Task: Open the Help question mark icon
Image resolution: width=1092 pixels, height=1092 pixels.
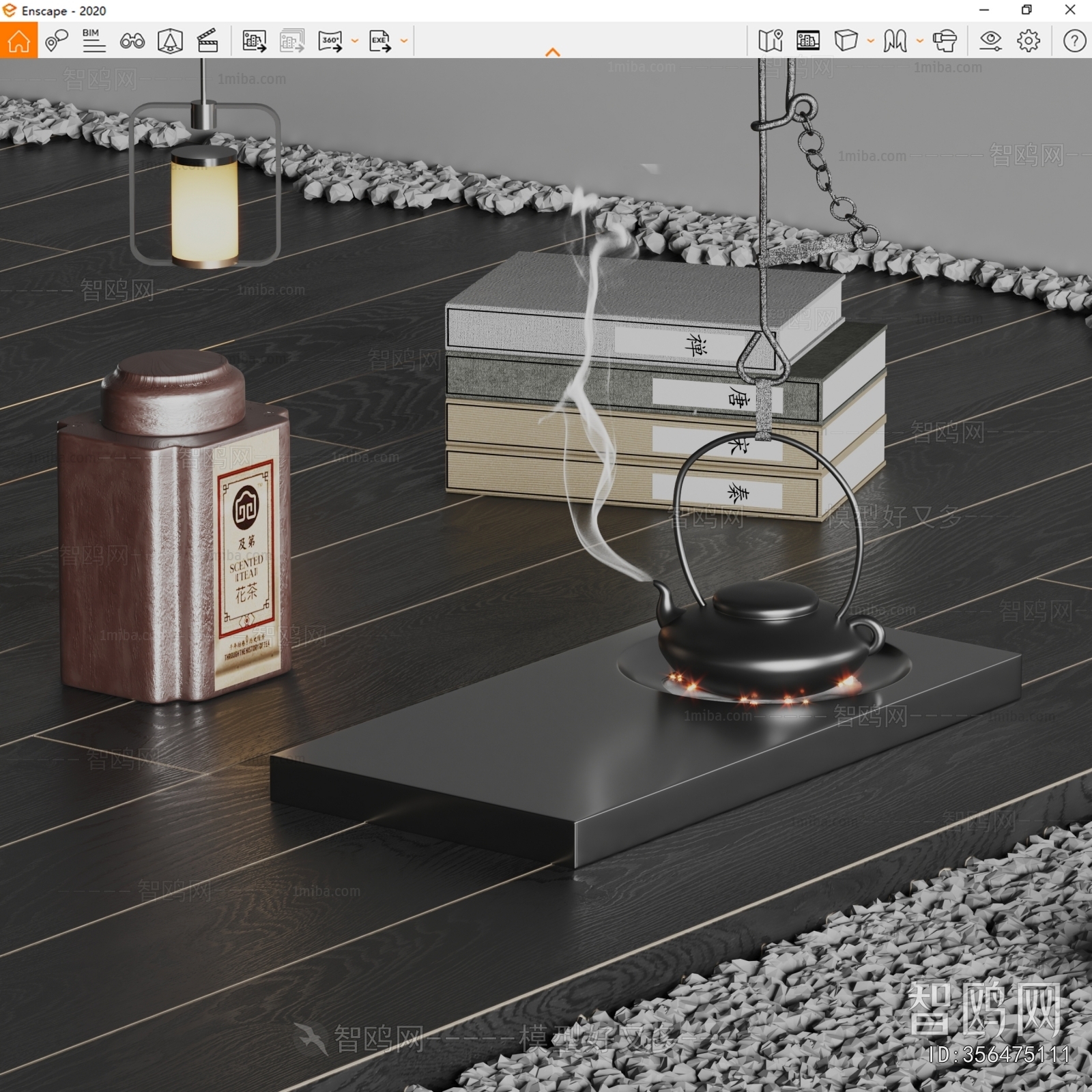Action: pos(1074,41)
